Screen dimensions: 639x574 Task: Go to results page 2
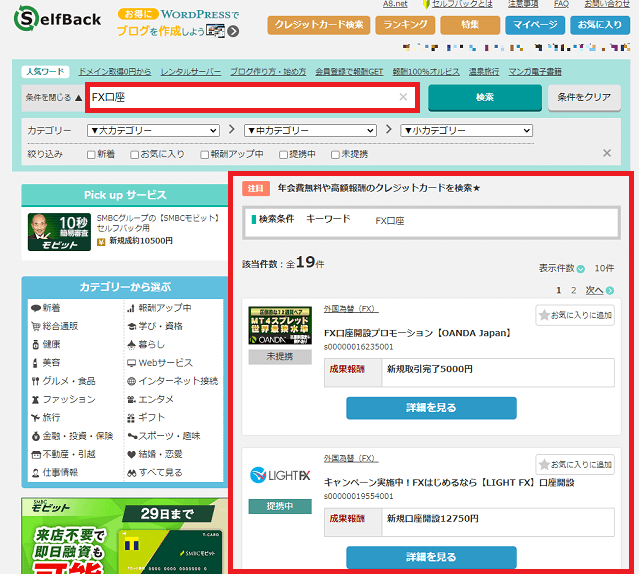(x=573, y=290)
